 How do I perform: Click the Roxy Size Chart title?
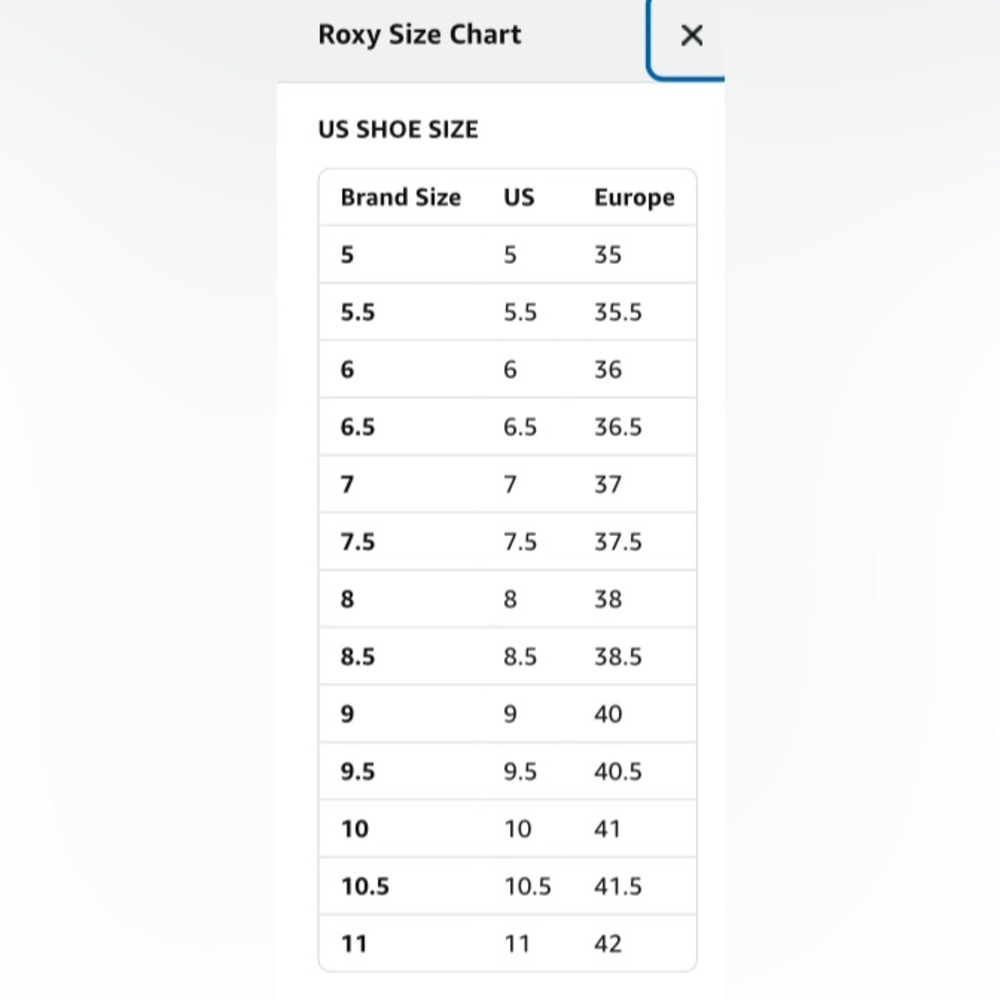[420, 35]
